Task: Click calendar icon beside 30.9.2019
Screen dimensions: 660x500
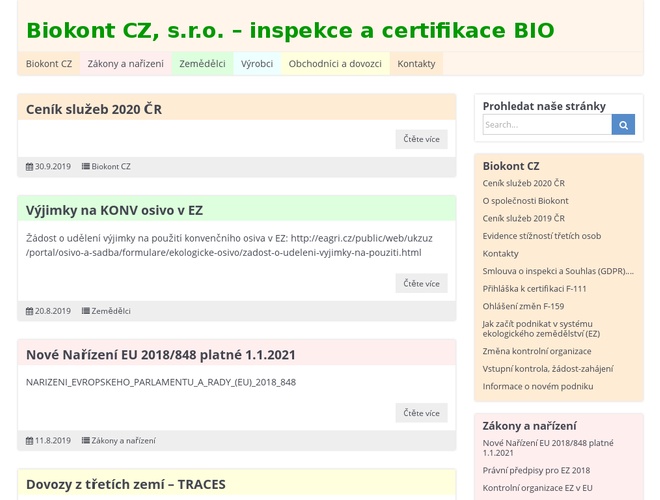Action: (x=29, y=167)
